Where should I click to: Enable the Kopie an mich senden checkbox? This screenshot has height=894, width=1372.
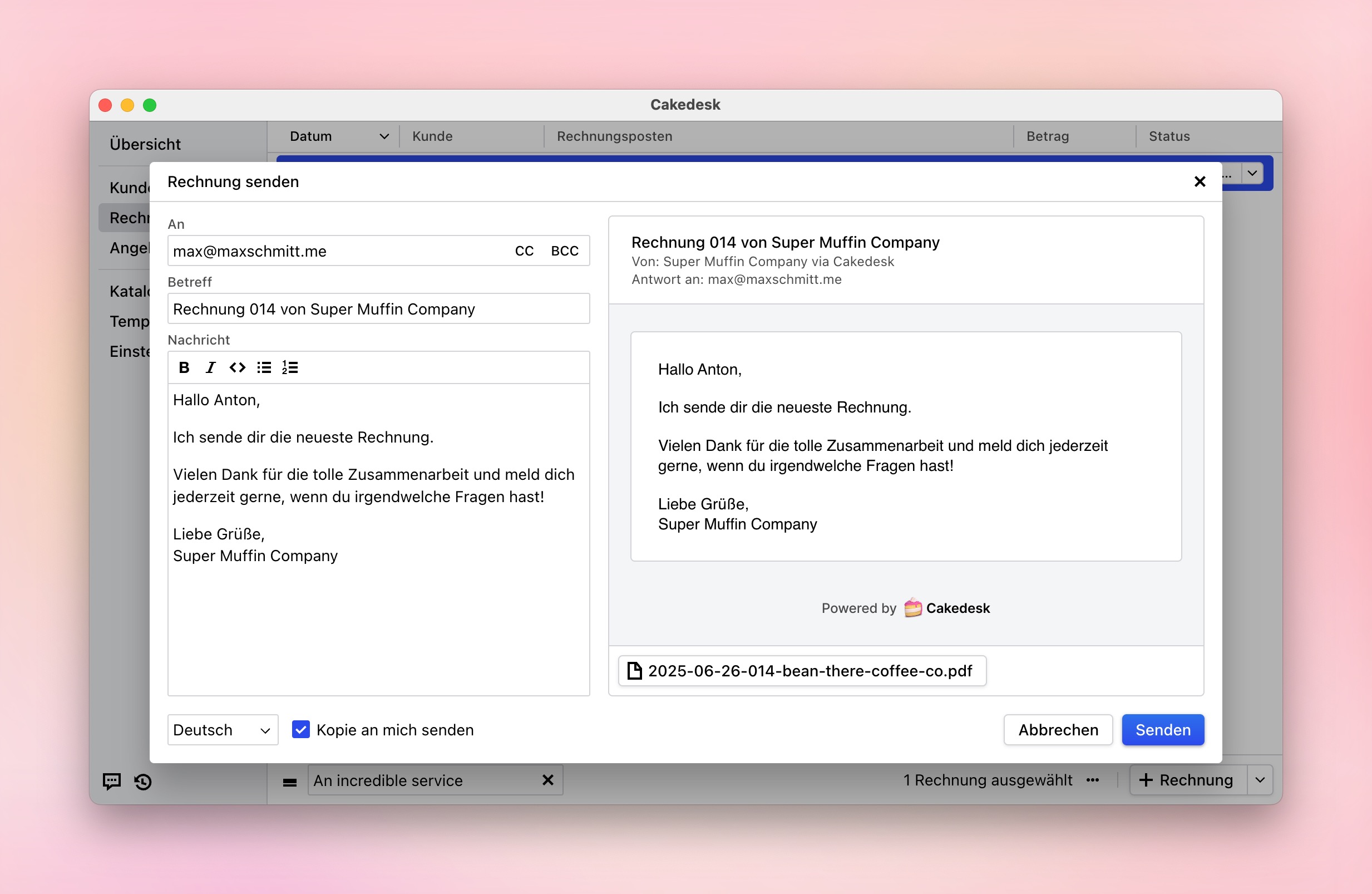pos(301,730)
